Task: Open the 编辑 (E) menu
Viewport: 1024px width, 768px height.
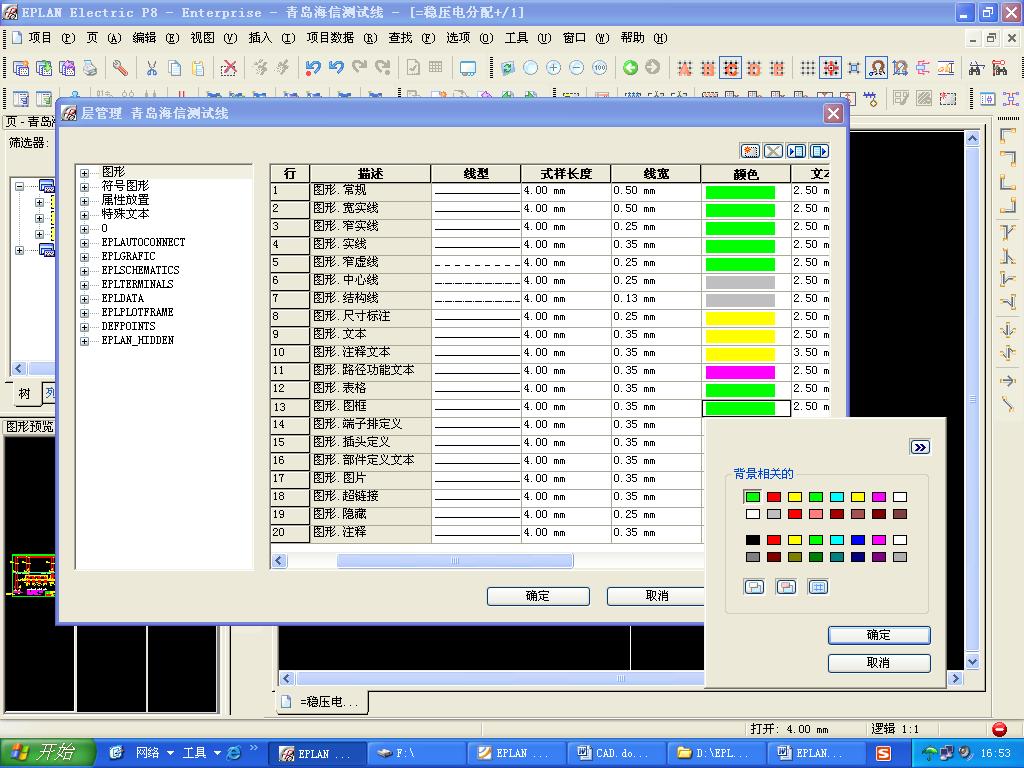Action: (155, 38)
